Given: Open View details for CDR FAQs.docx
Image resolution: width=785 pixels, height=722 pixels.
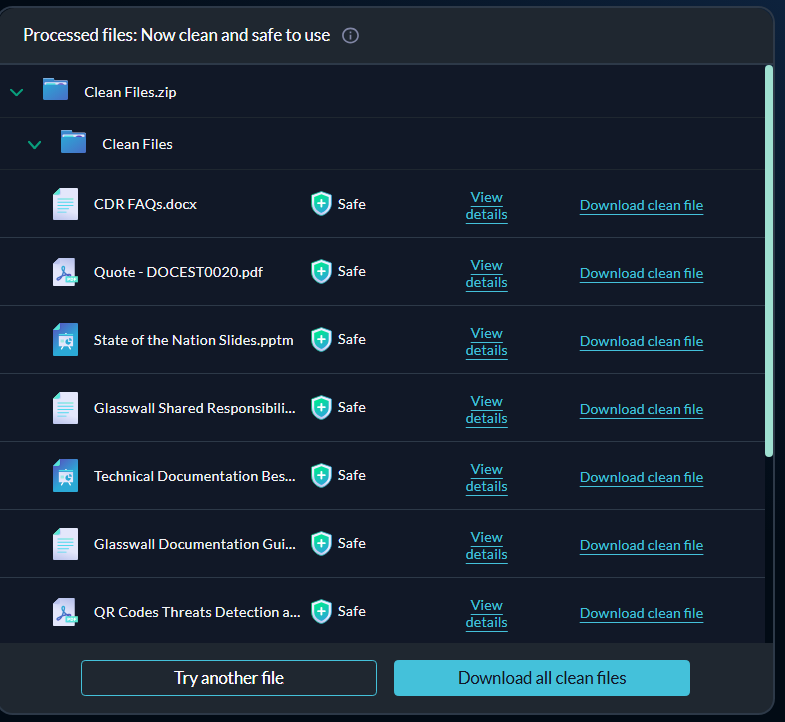Looking at the screenshot, I should tap(486, 206).
